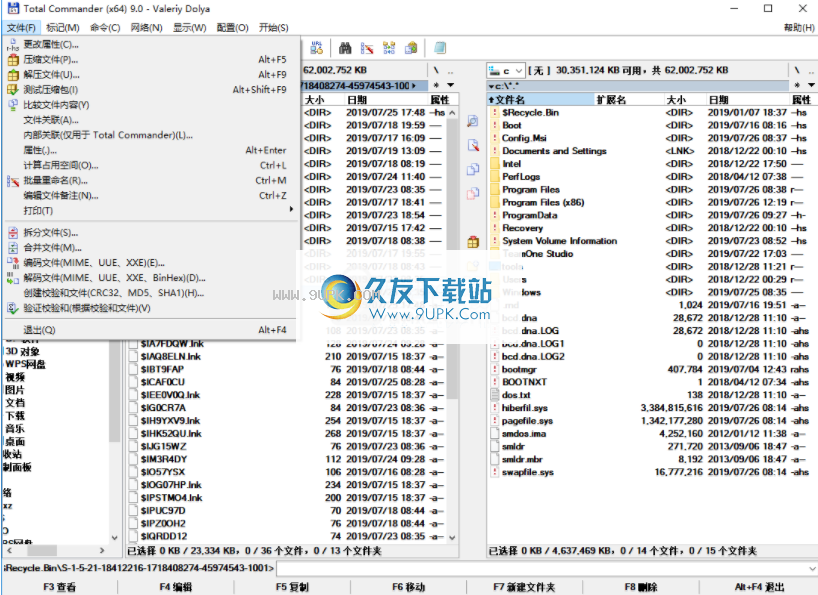818x595 pixels.
Task: Select 解压文件(U)... menu entry
Action: tap(151, 75)
